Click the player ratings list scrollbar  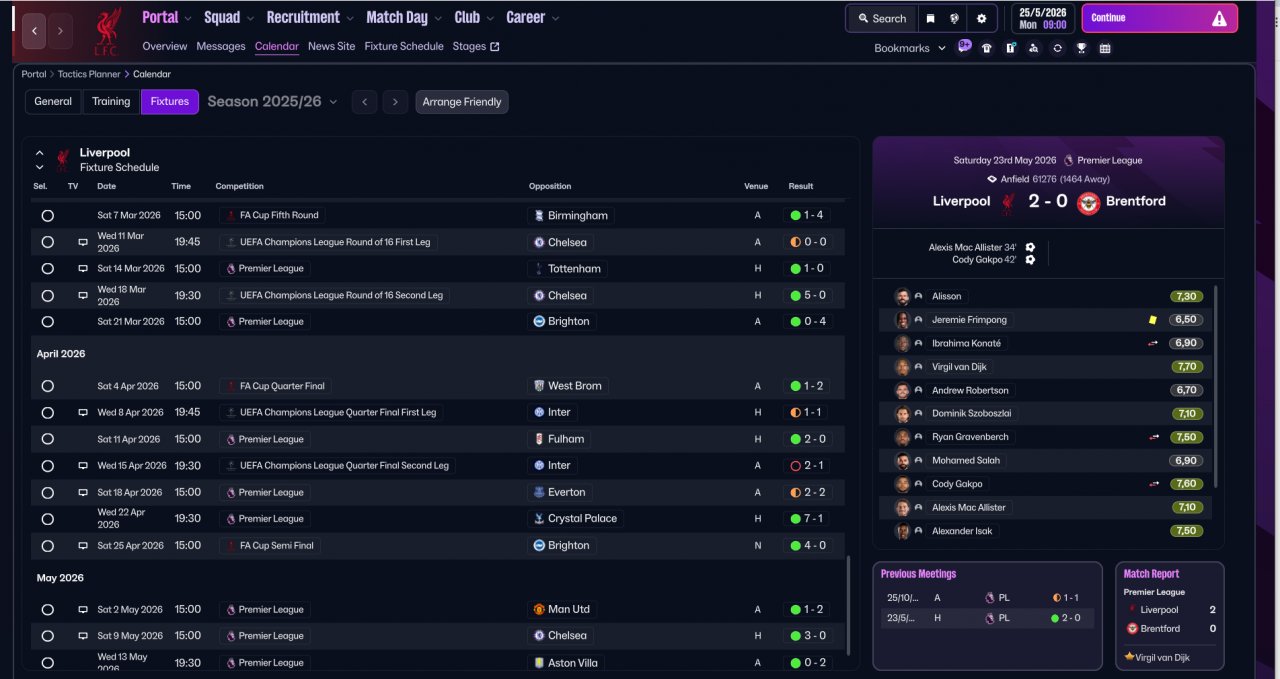click(1216, 388)
